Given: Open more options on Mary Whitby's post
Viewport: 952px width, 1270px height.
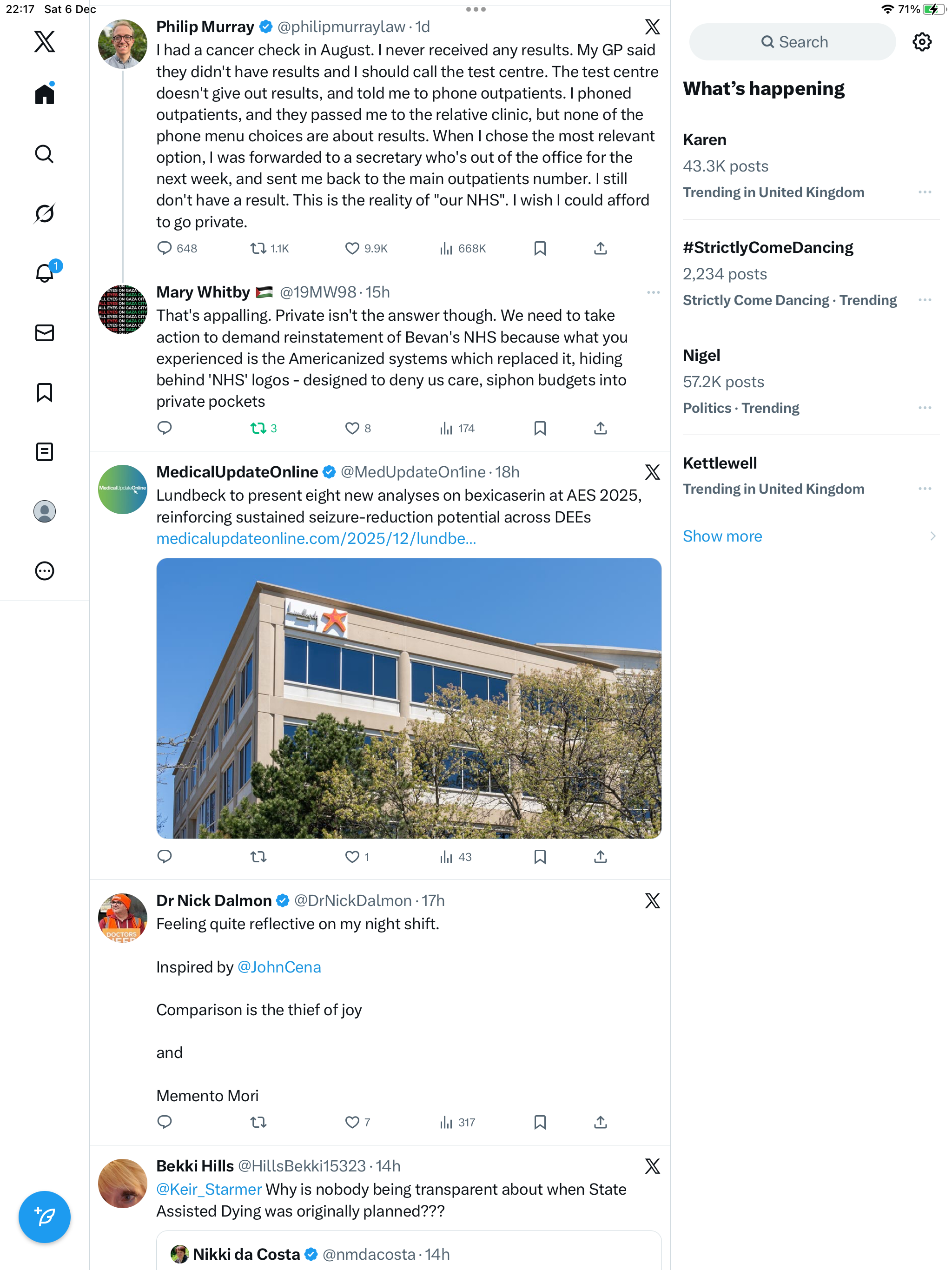Looking at the screenshot, I should pos(653,292).
